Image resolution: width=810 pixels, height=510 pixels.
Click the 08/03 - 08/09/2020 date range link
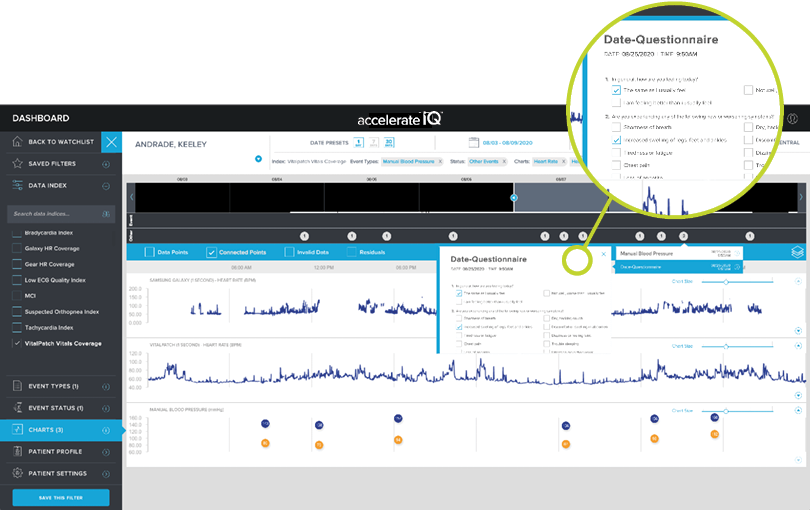(507, 143)
